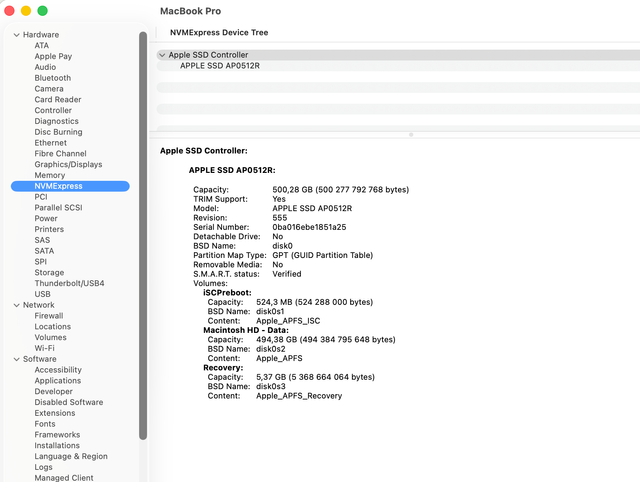Show Memory information

[x=50, y=175]
